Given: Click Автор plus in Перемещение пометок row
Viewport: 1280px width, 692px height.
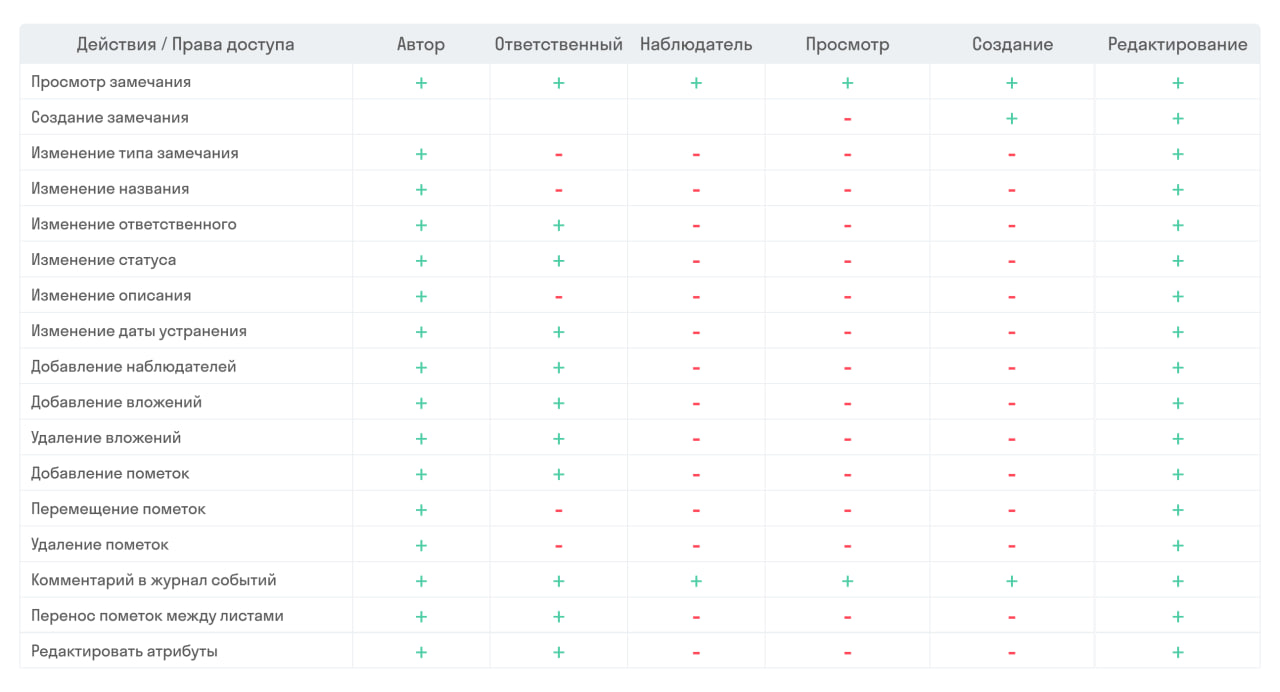Looking at the screenshot, I should tap(421, 510).
